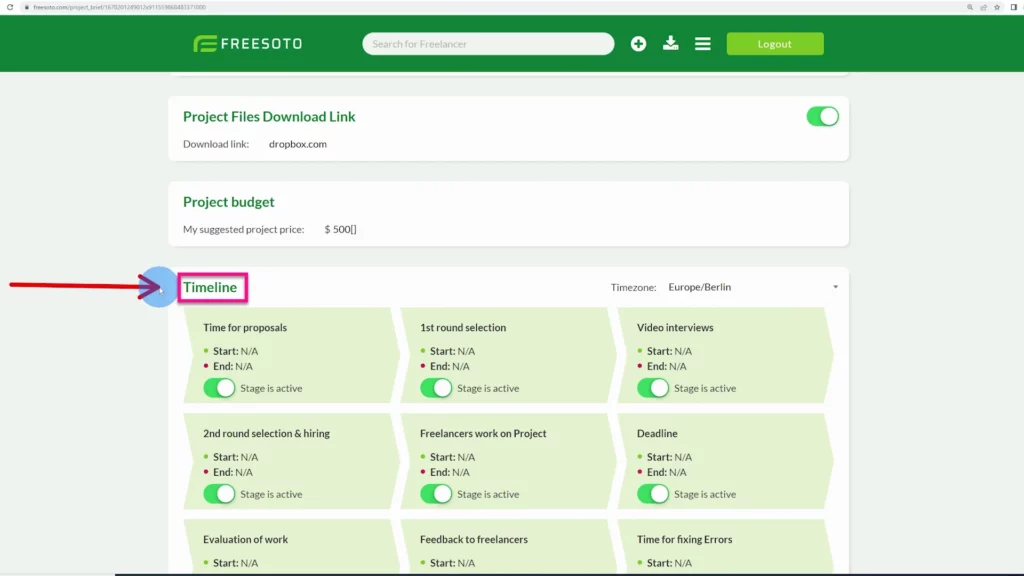Click the Project Files Download Link heading
Image resolution: width=1024 pixels, height=576 pixels.
tap(269, 116)
